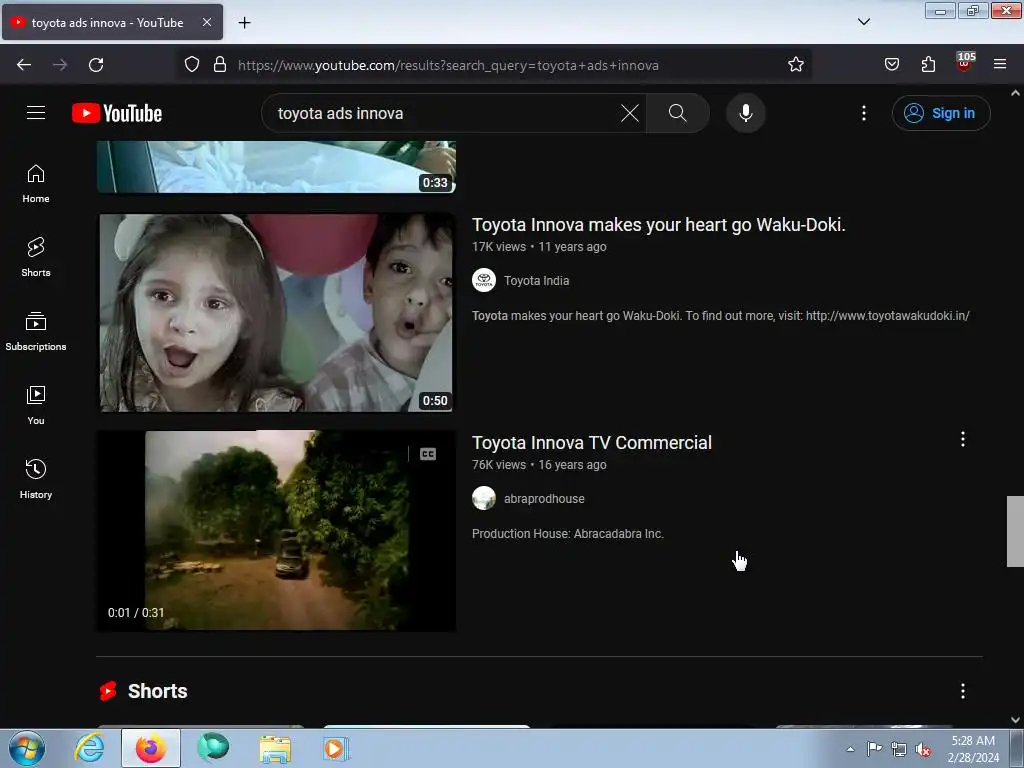Viewport: 1024px width, 768px height.
Task: Expand the list all tabs chevron
Action: point(863,22)
